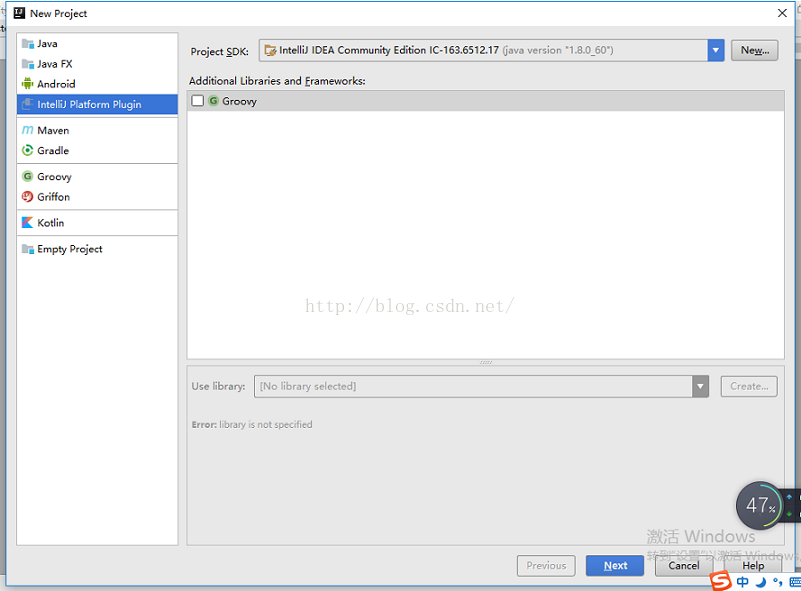Click the Next button
Viewport: 801px width, 591px height.
tap(615, 565)
